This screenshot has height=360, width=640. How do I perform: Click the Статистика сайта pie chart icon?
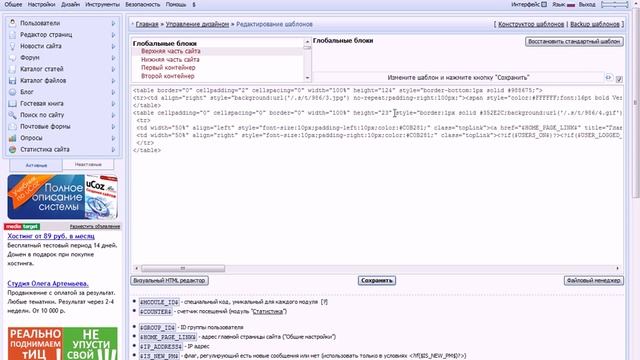tap(13, 149)
